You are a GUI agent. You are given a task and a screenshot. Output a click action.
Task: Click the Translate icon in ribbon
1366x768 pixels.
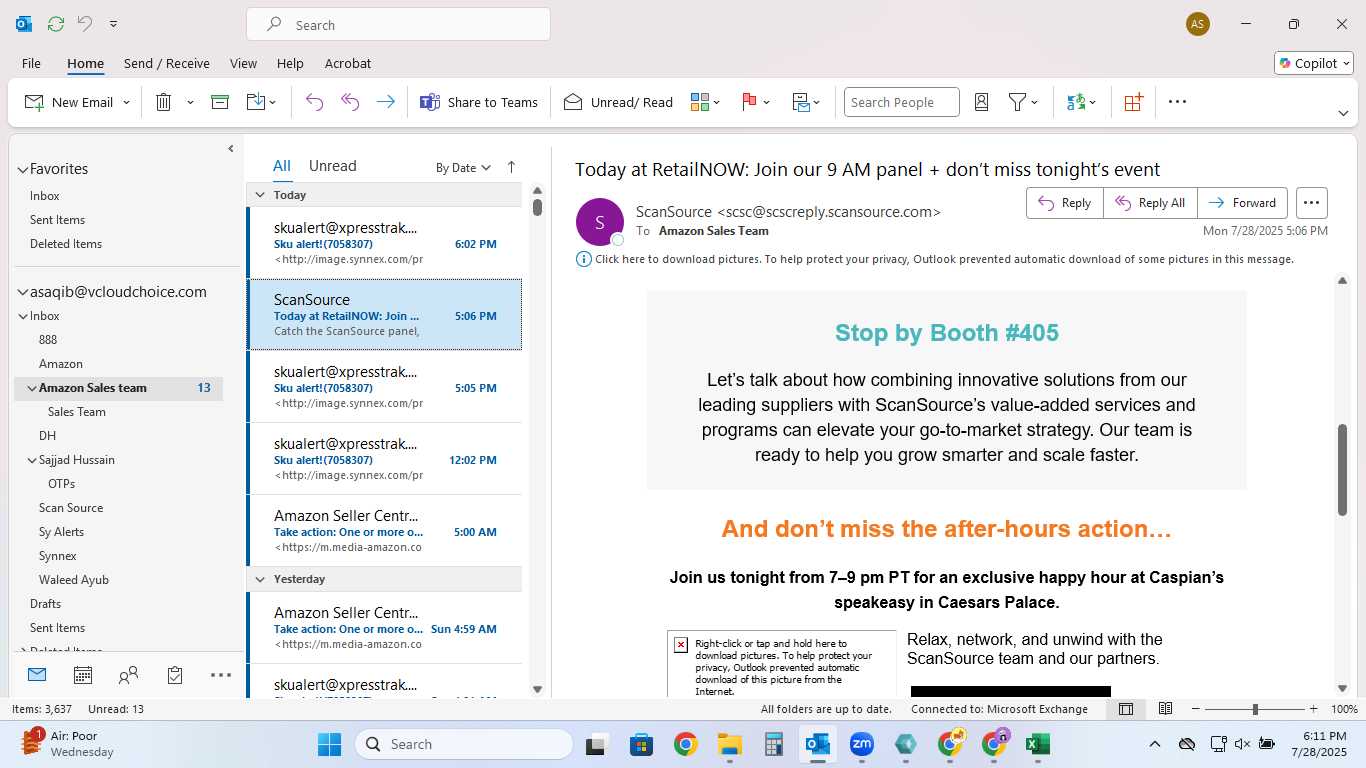(1076, 102)
